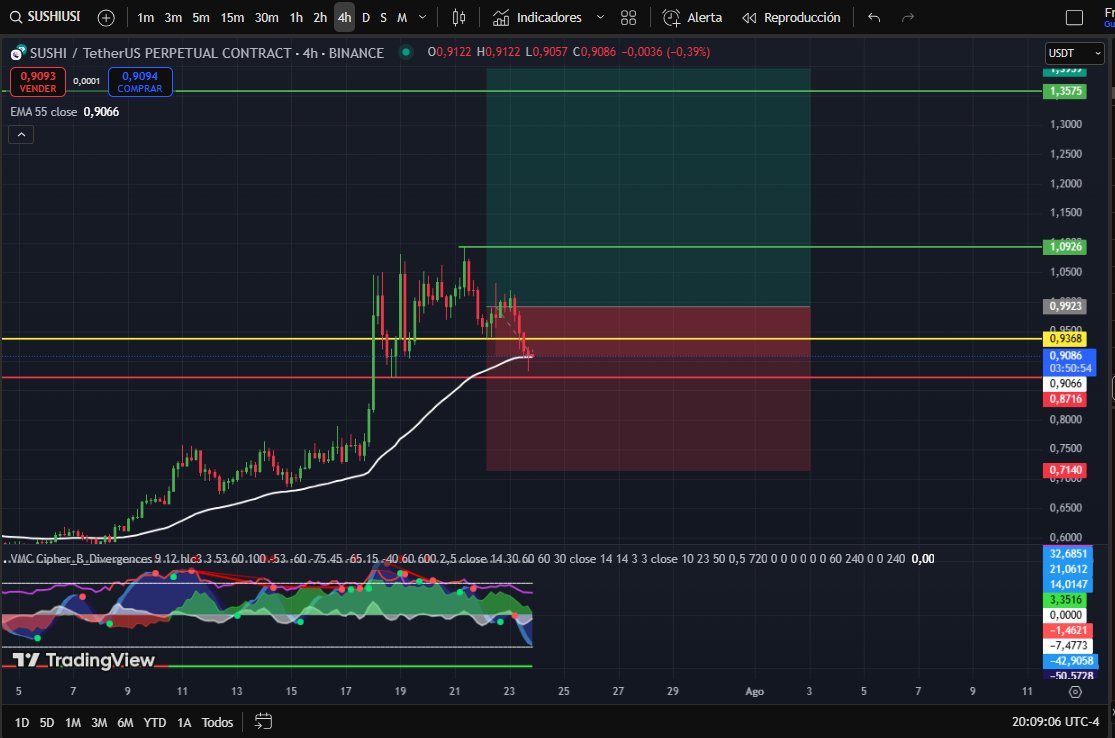Open indicator templates grid icon
This screenshot has height=738, width=1115.
click(x=629, y=18)
